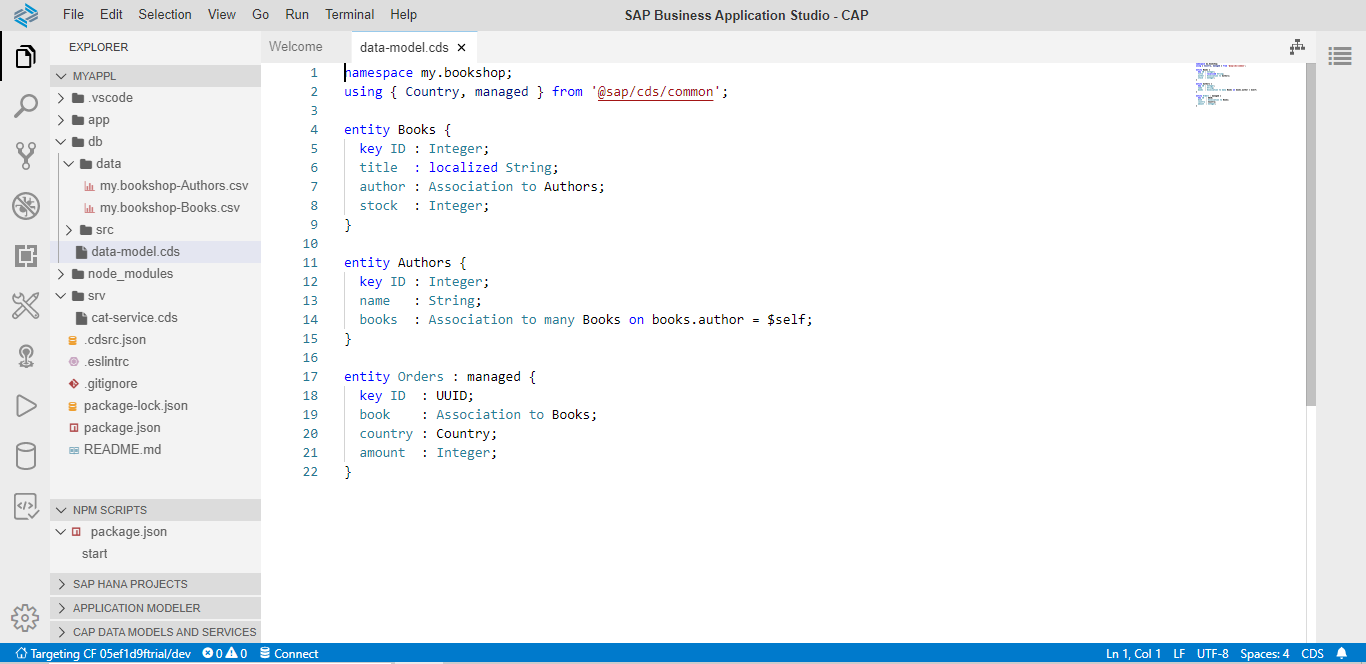Image resolution: width=1366 pixels, height=664 pixels.
Task: Click the Manage settings gear icon
Action: click(x=25, y=617)
